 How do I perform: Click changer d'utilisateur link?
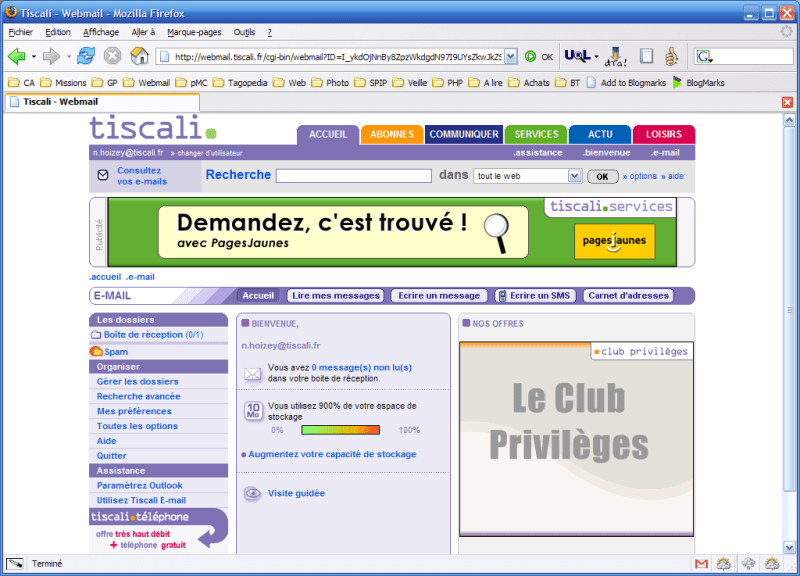pos(210,153)
